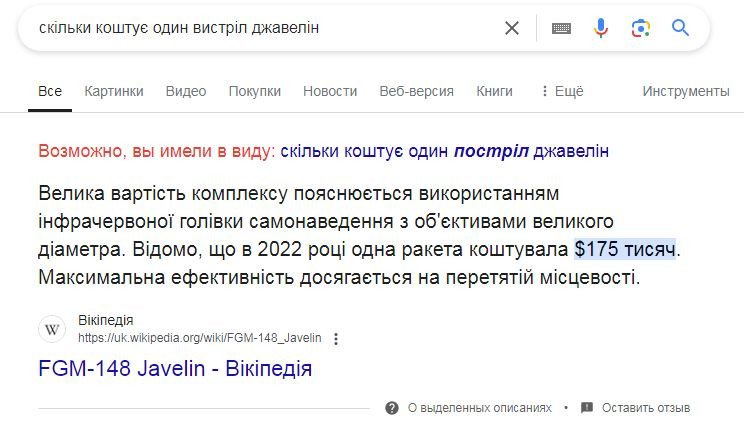Select the Веб-версия tab

coord(417,91)
